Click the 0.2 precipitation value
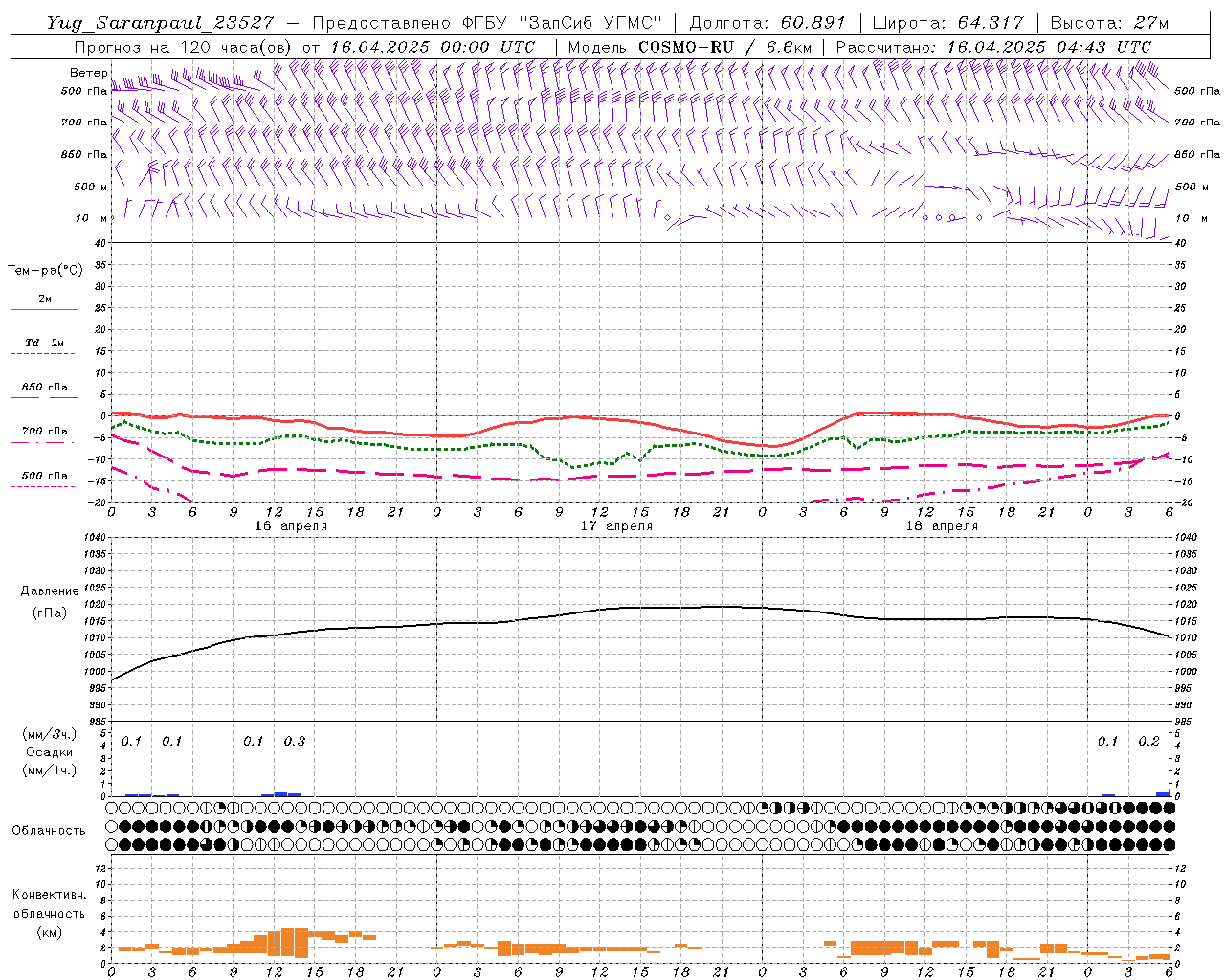This screenshot has width=1225, height=980. tap(1148, 742)
